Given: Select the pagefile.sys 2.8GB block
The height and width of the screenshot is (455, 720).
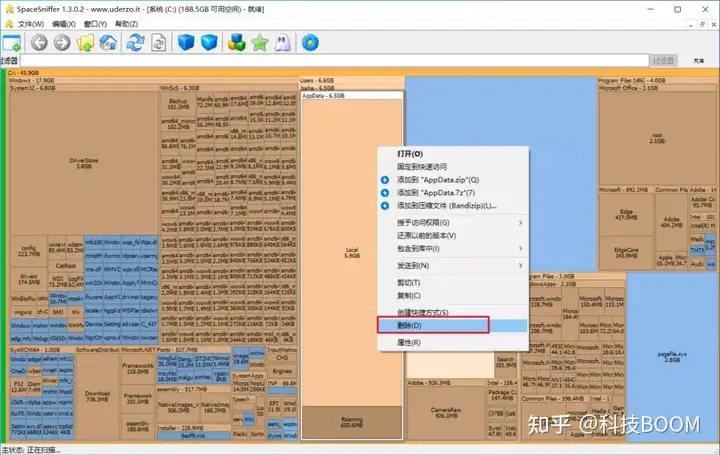Looking at the screenshot, I should point(672,357).
